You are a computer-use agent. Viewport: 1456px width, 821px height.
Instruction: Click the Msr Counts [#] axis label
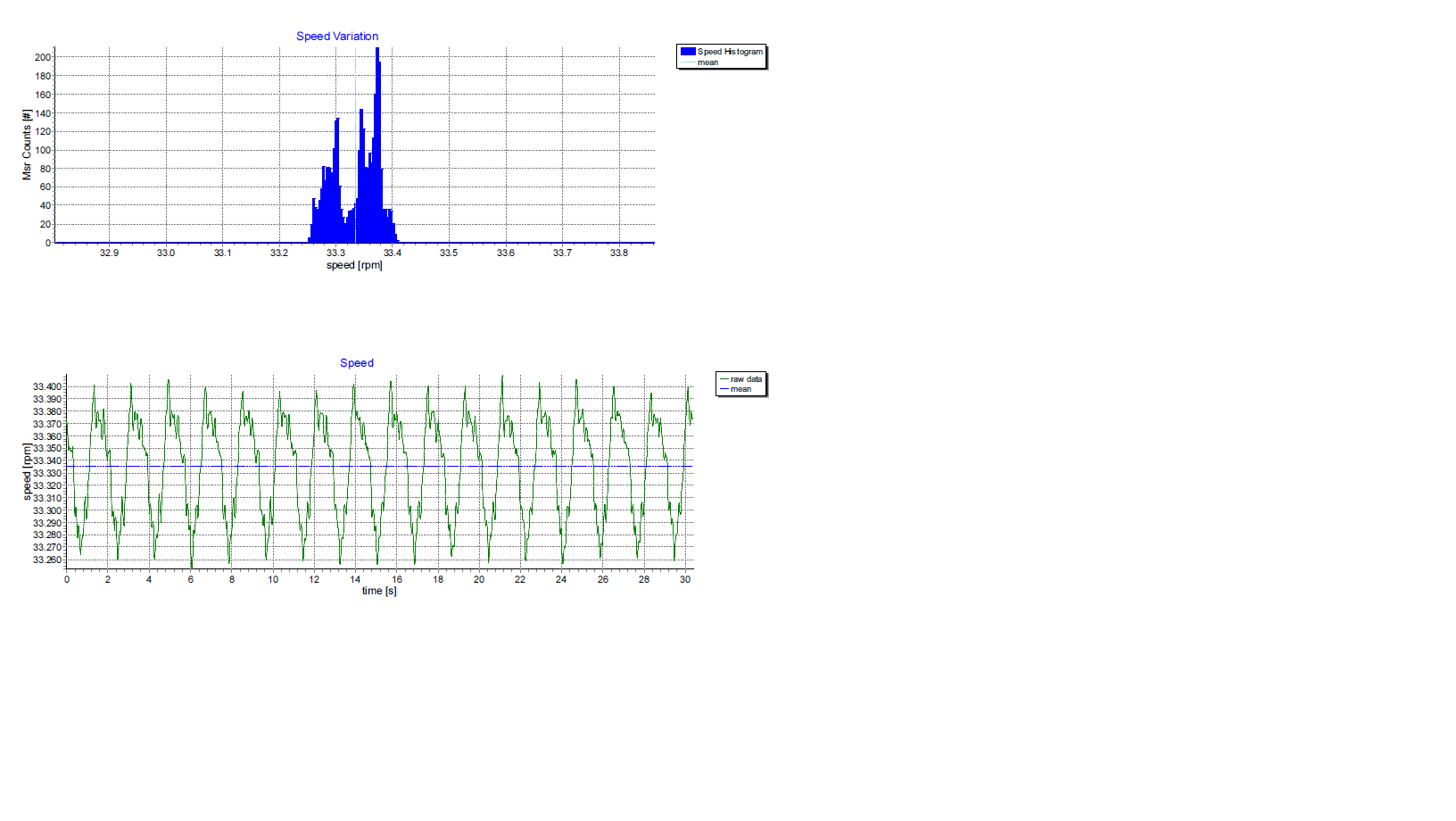27,145
